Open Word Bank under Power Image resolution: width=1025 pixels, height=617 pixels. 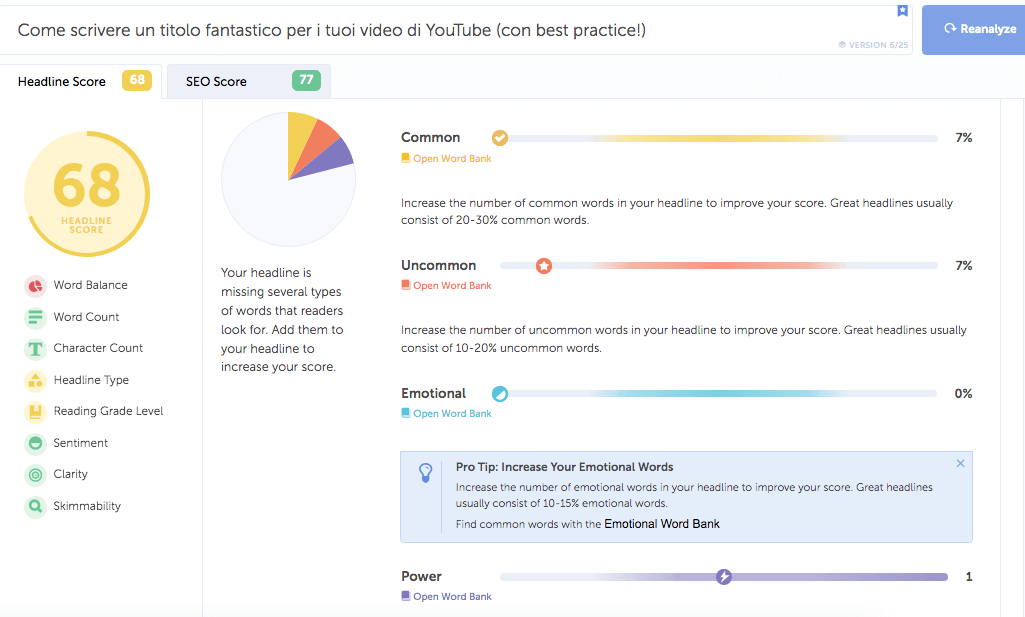[452, 597]
